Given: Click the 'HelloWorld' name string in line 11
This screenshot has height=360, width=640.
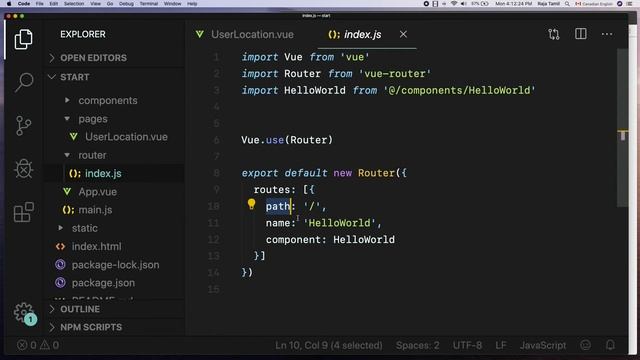Looking at the screenshot, I should pyautogui.click(x=340, y=223).
